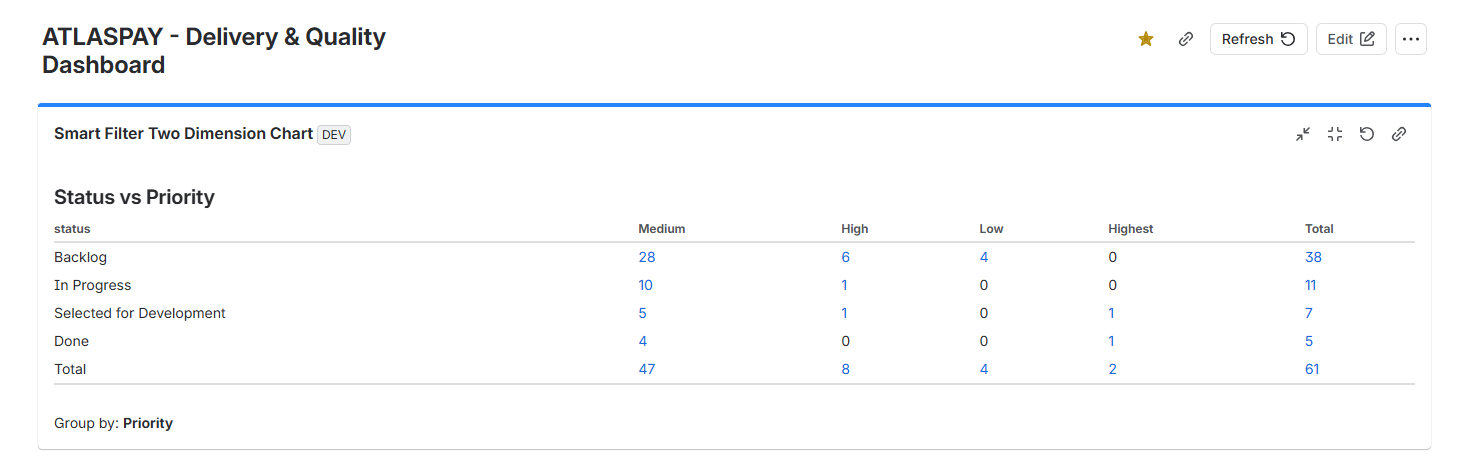Viewport: 1470px width, 466px height.
Task: Click the DEV badge beside gadget title
Action: 334,135
